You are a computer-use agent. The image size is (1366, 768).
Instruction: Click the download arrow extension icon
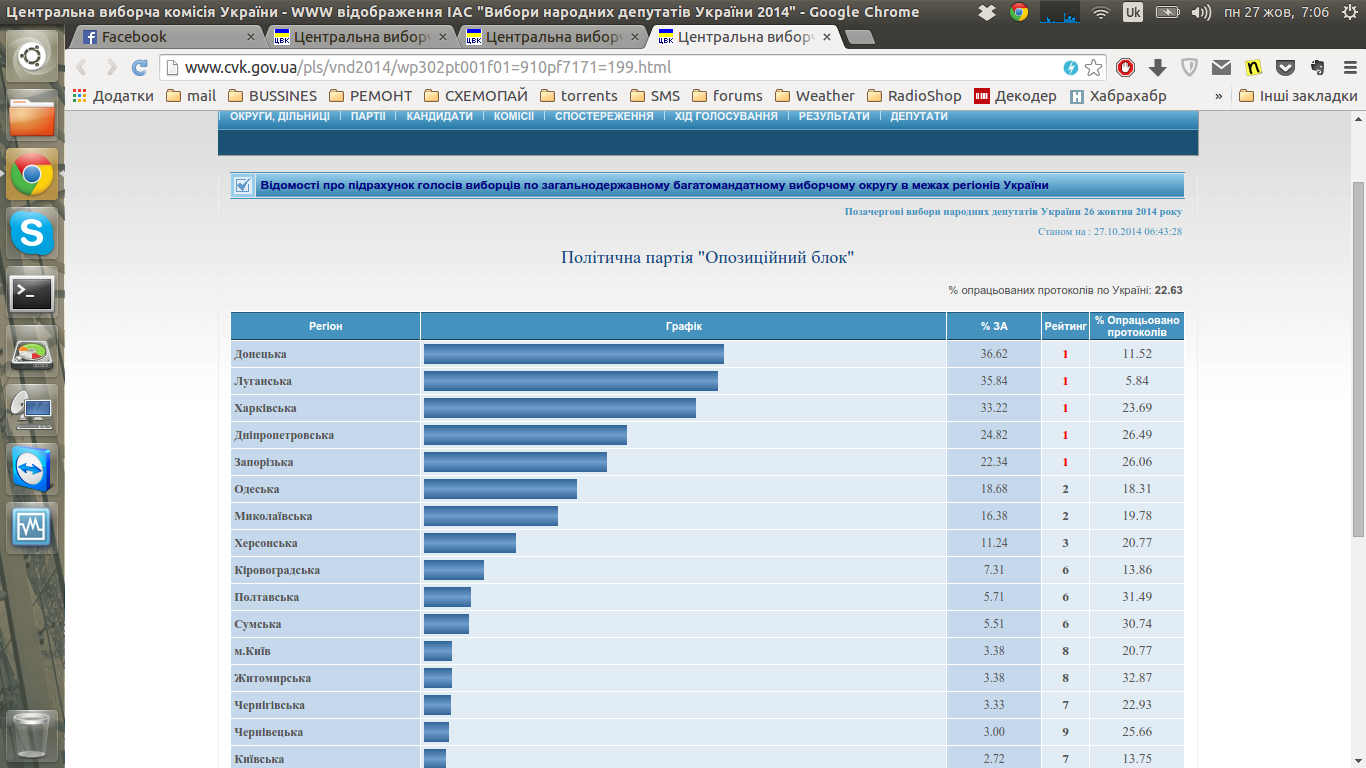[1157, 68]
